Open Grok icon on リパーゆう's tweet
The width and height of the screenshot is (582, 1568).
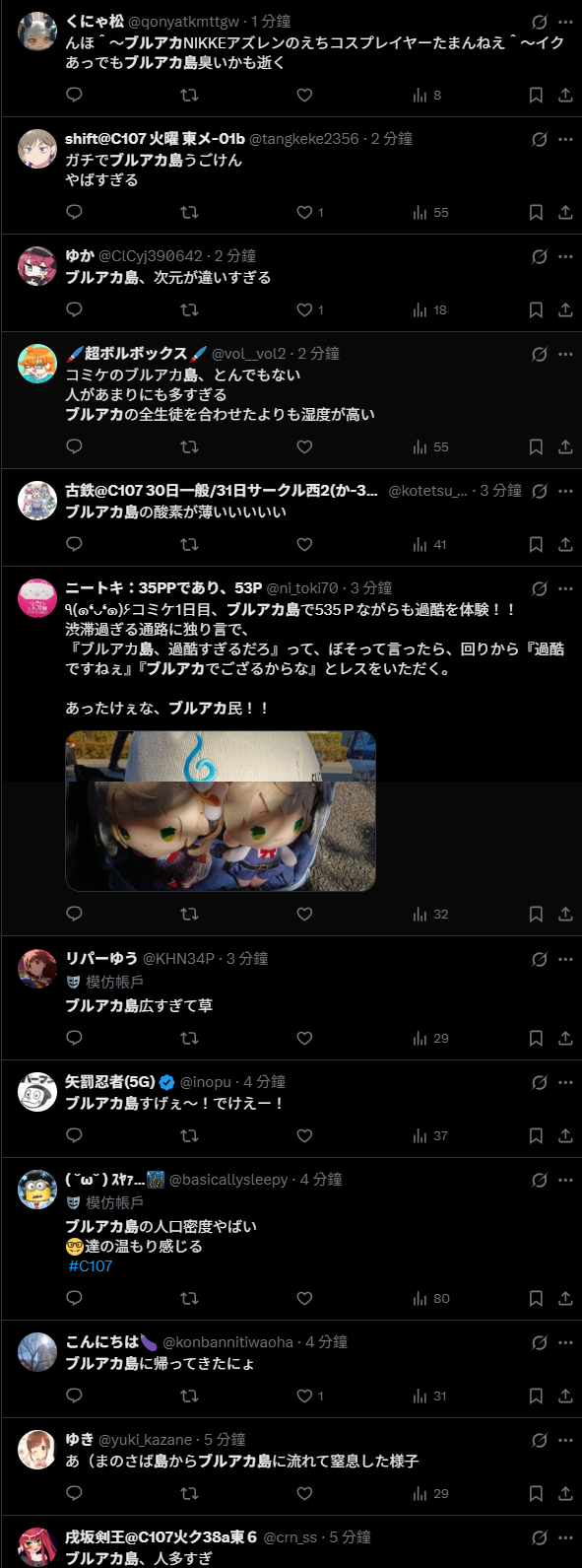[x=539, y=959]
